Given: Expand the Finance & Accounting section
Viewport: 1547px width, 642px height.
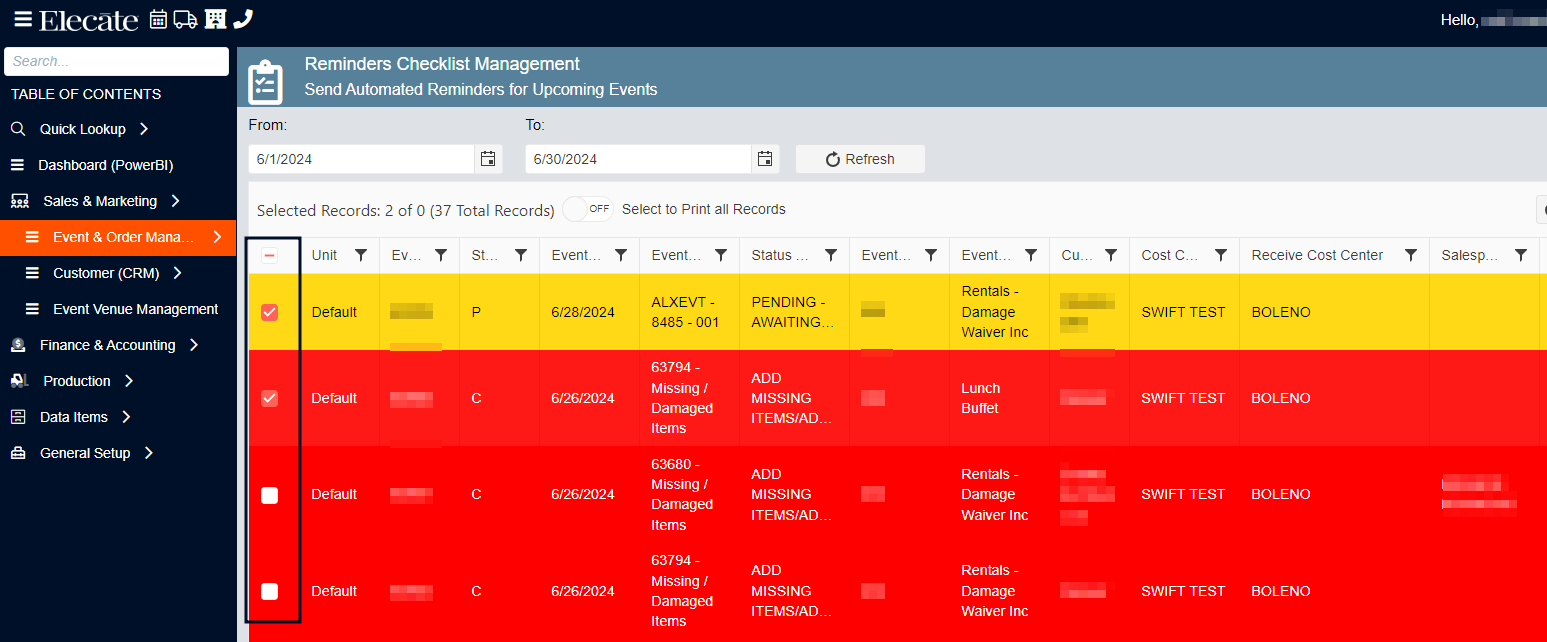Looking at the screenshot, I should click(106, 344).
